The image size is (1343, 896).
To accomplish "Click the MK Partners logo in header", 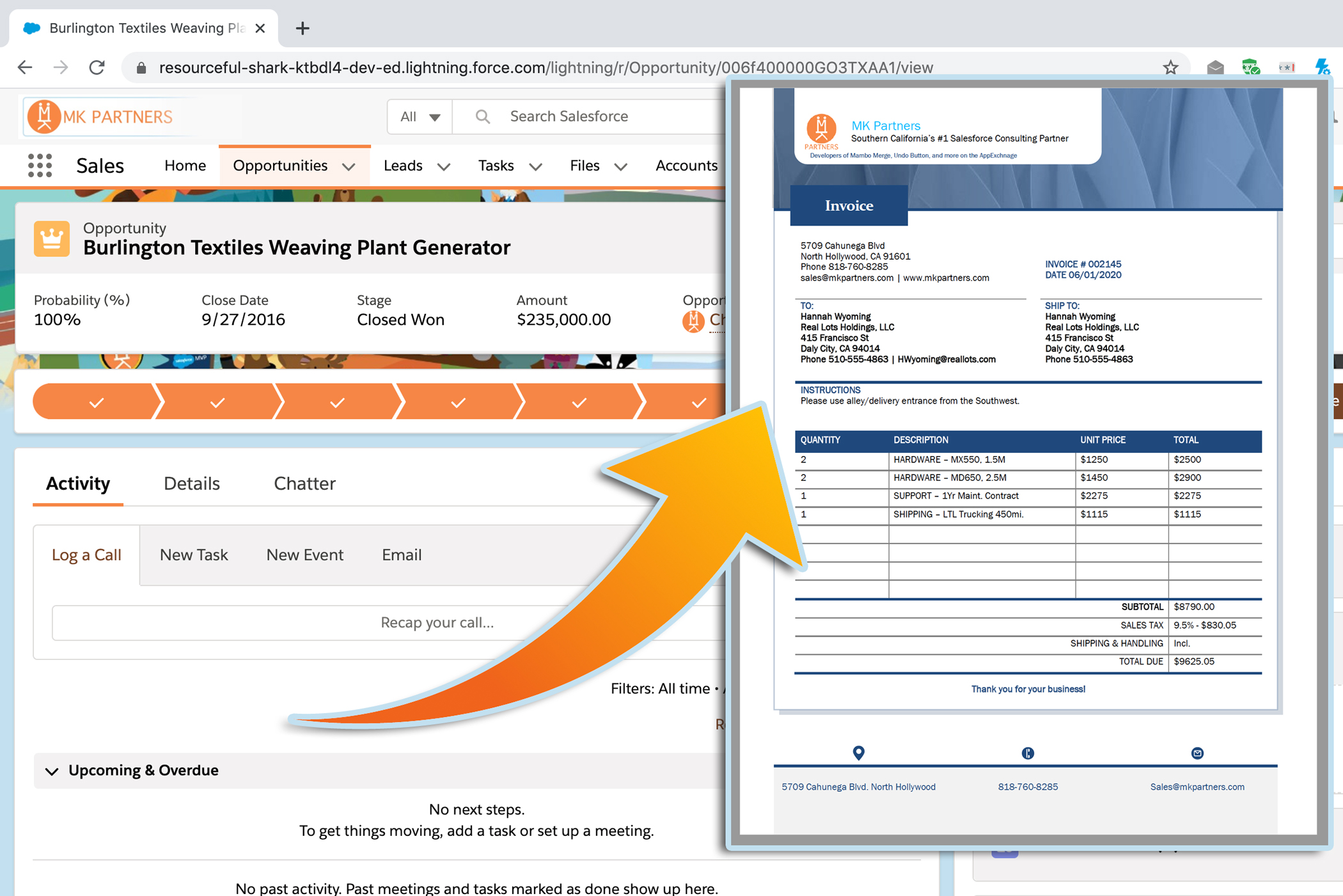I will pos(100,116).
